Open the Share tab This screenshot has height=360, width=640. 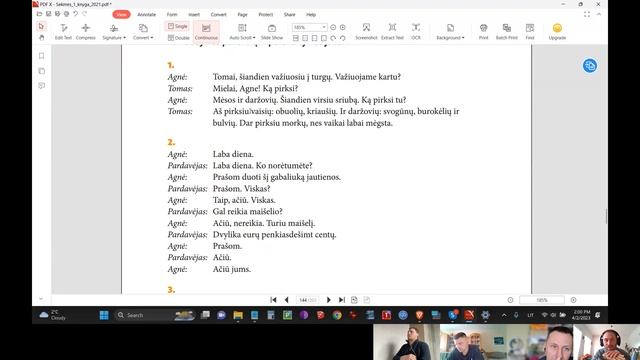click(289, 14)
